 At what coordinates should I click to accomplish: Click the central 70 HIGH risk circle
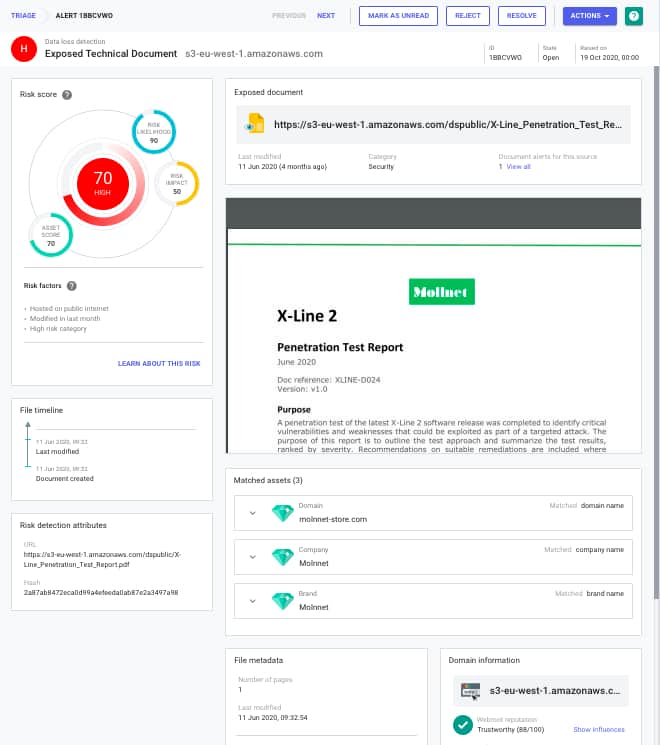[x=103, y=184]
